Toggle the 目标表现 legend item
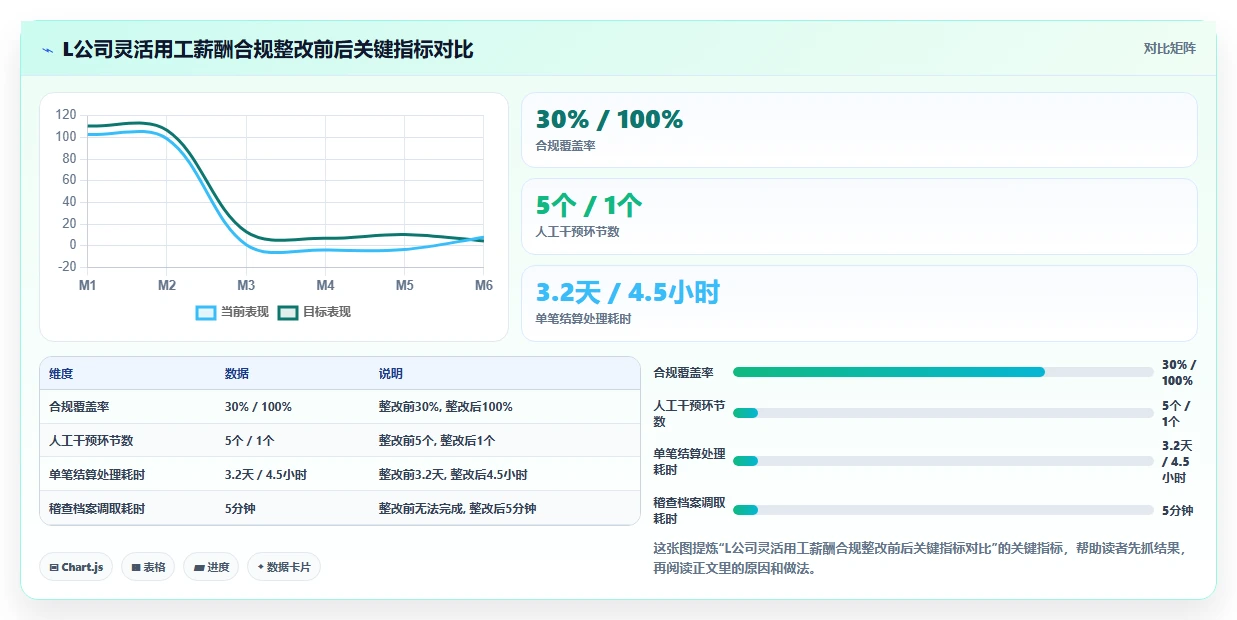The width and height of the screenshot is (1237, 620). [x=314, y=312]
